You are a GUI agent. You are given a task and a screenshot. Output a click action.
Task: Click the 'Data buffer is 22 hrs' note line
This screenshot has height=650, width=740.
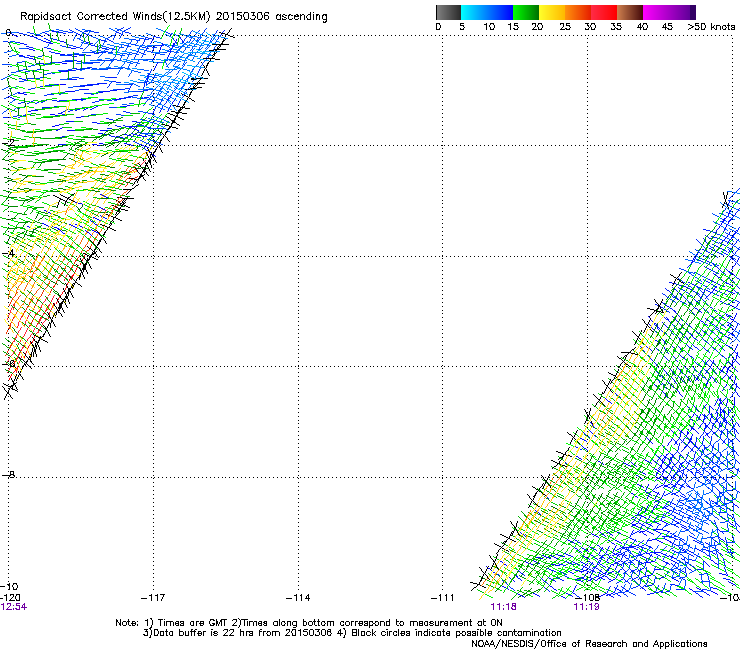coord(352,633)
